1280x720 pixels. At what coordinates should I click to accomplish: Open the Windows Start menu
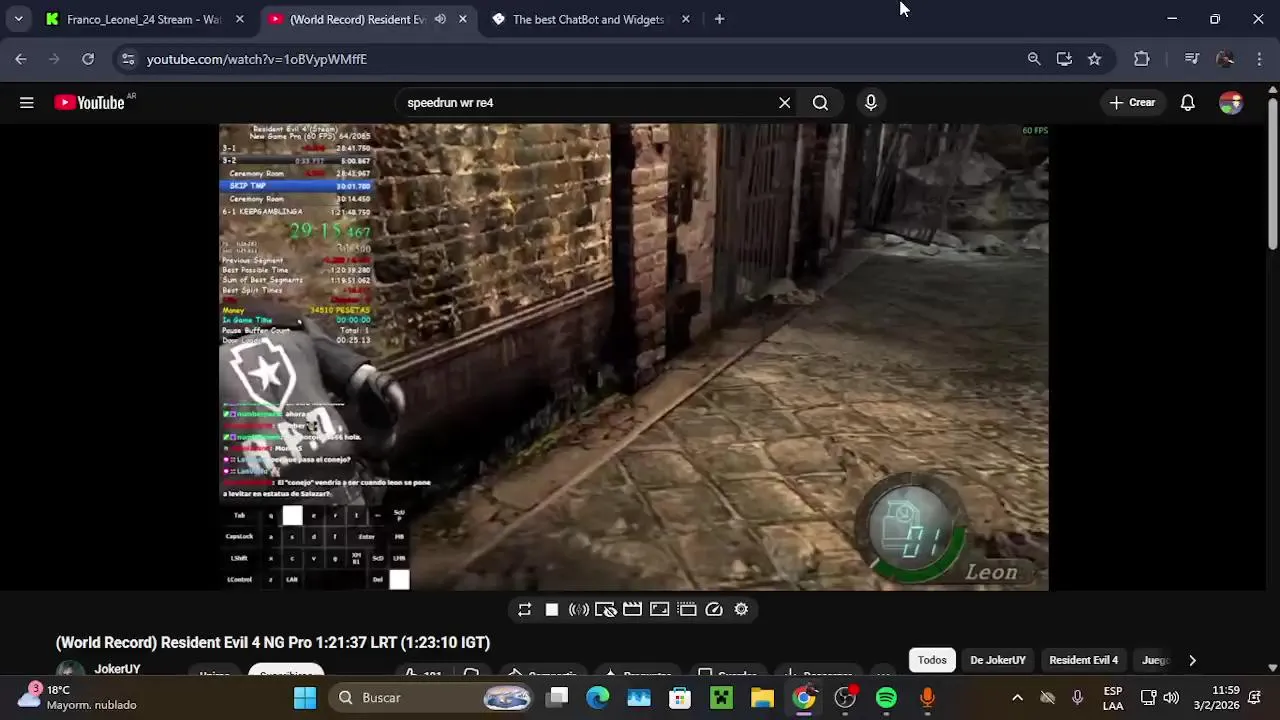click(x=305, y=697)
